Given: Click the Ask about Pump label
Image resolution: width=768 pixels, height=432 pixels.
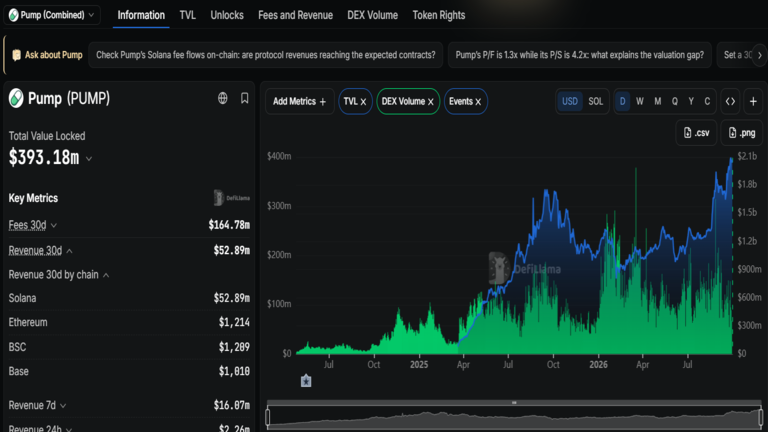Looking at the screenshot, I should (53, 55).
